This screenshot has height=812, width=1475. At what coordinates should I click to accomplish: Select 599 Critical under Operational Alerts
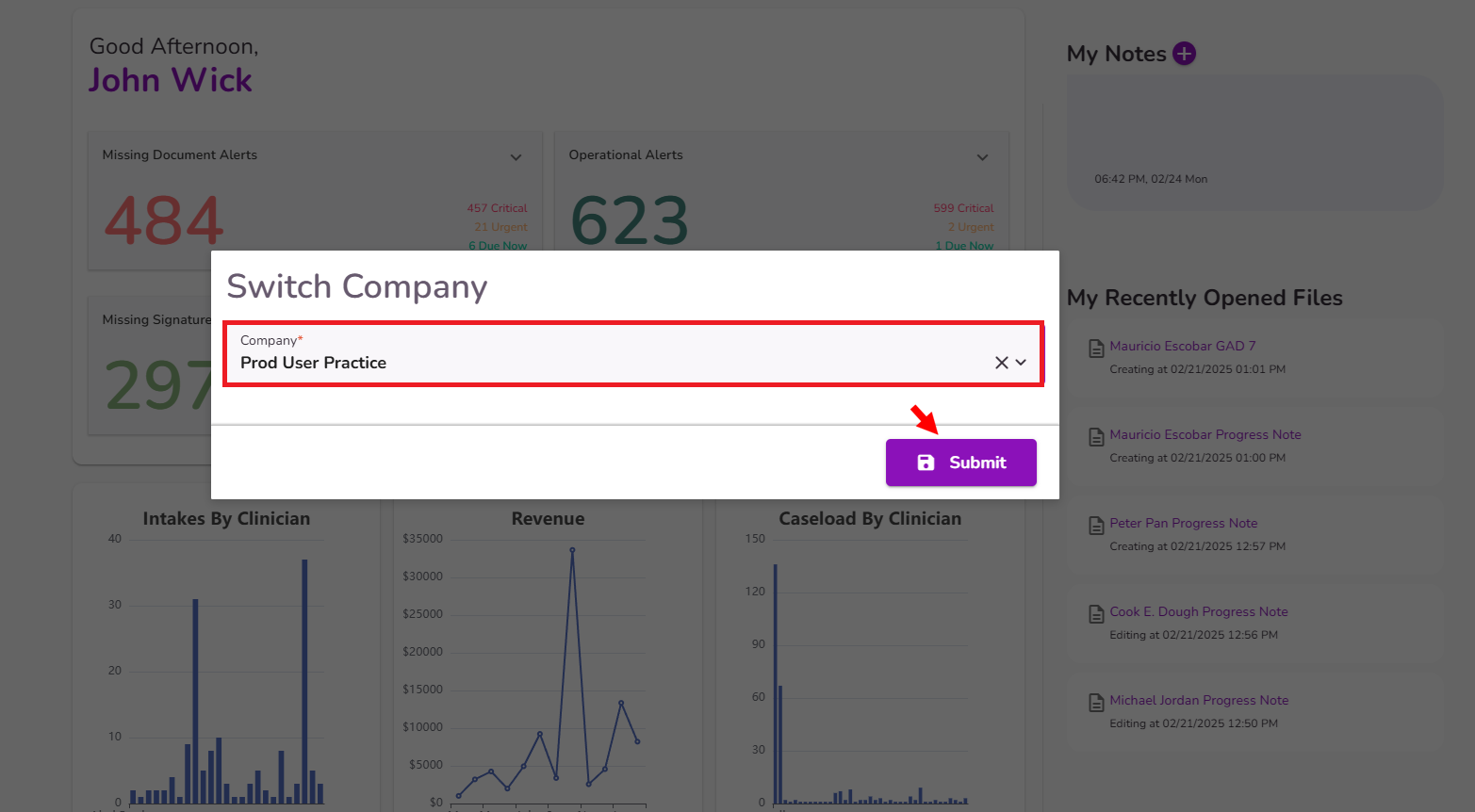point(963,208)
